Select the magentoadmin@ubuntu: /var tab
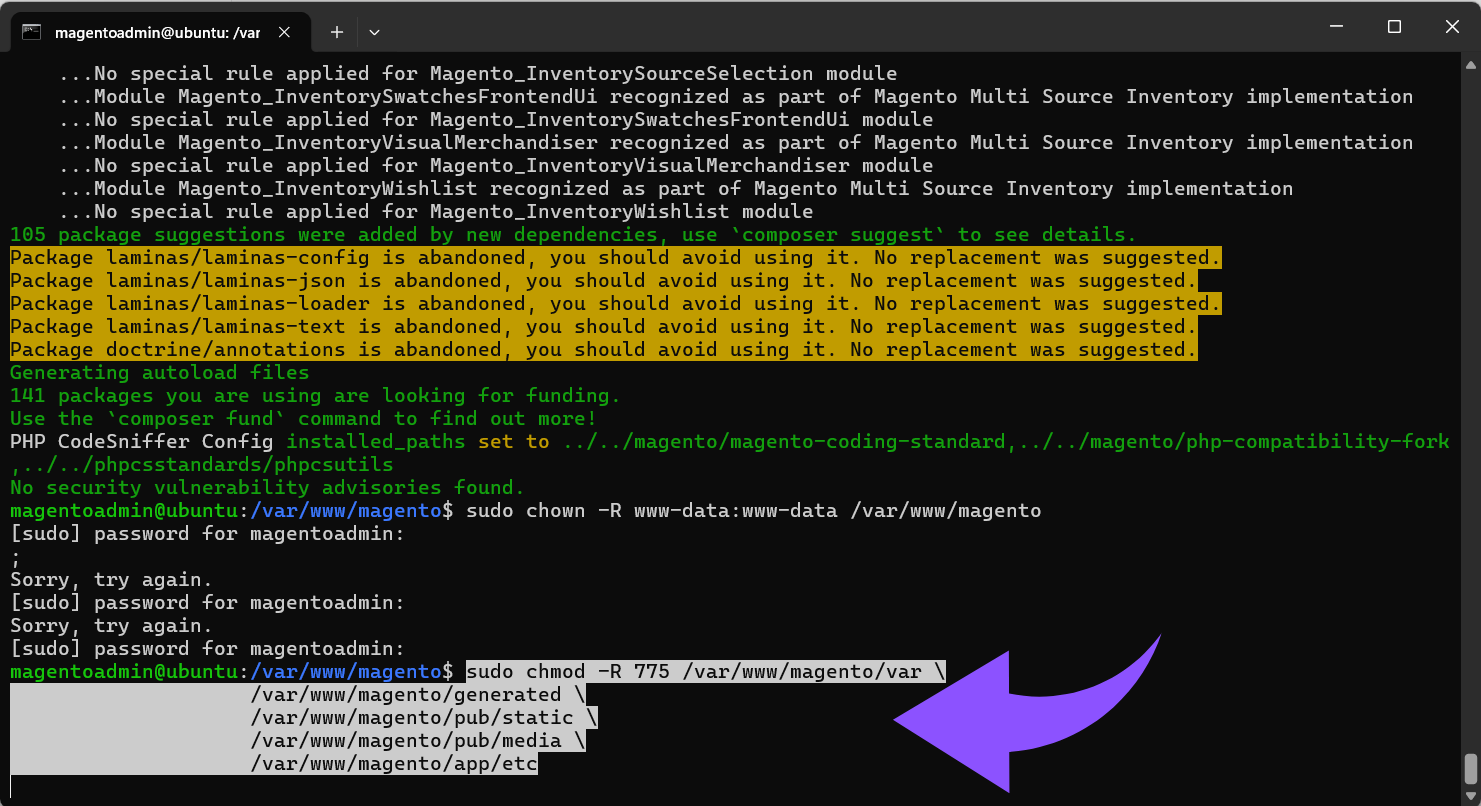 pyautogui.click(x=160, y=31)
